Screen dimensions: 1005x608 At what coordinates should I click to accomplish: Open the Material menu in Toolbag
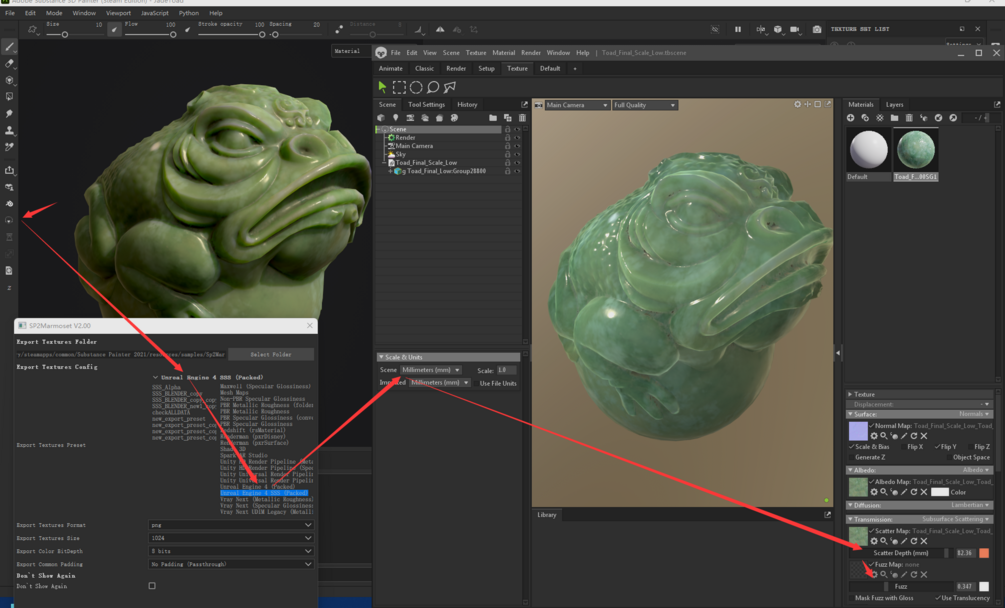(x=503, y=53)
